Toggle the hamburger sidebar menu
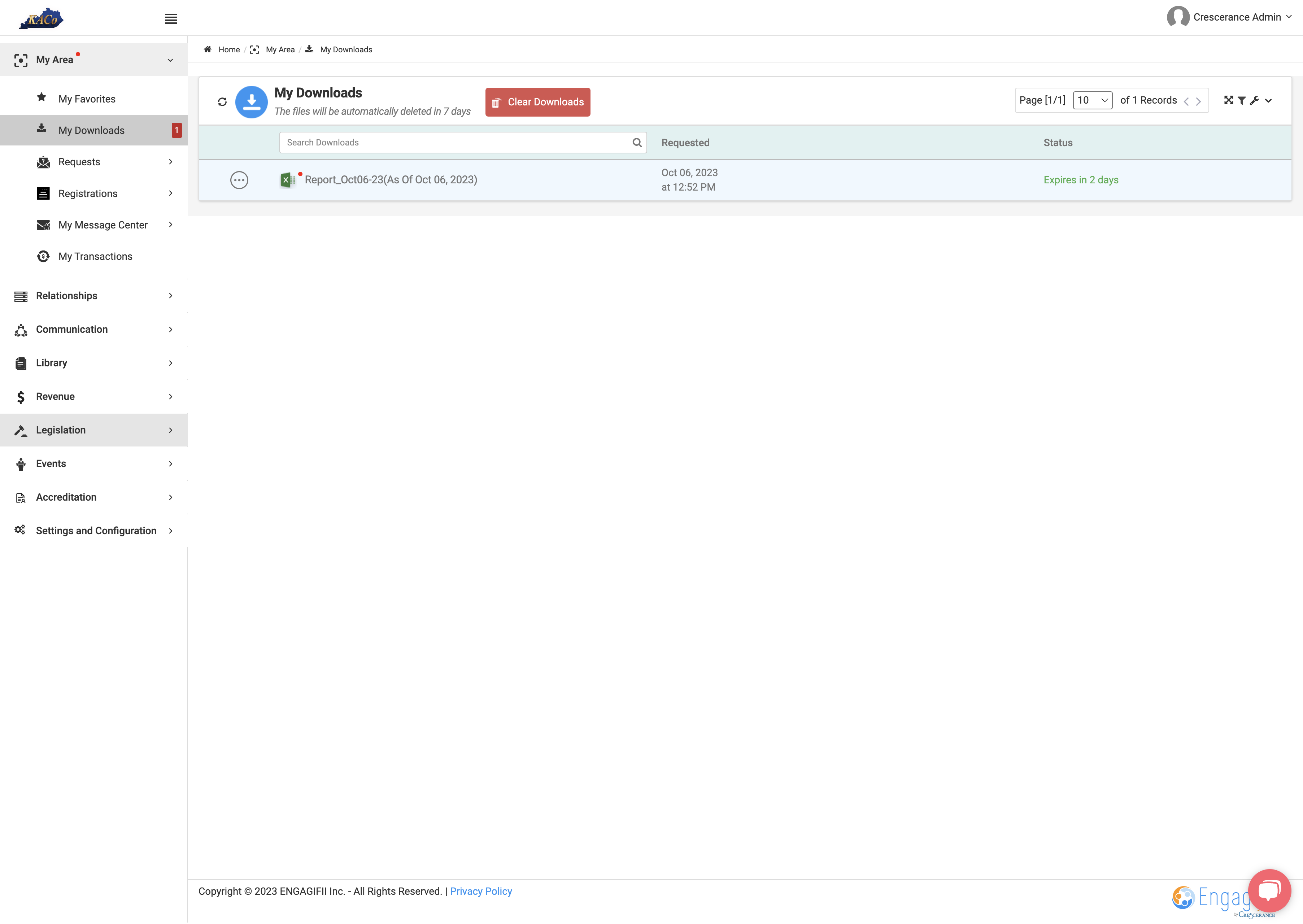Screen dimensions: 1303x924 (171, 19)
